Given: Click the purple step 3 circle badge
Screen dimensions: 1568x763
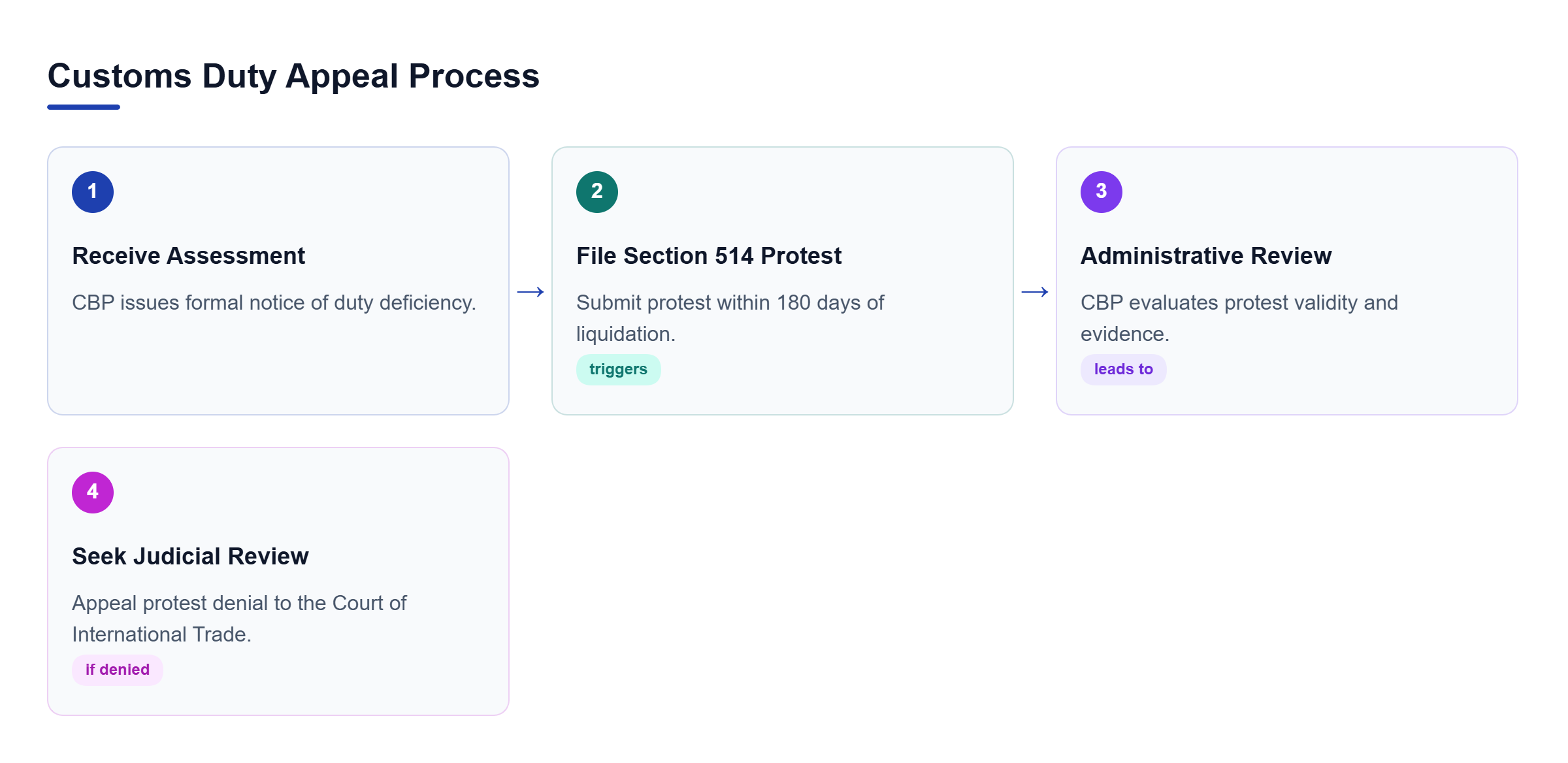Looking at the screenshot, I should 1102,192.
